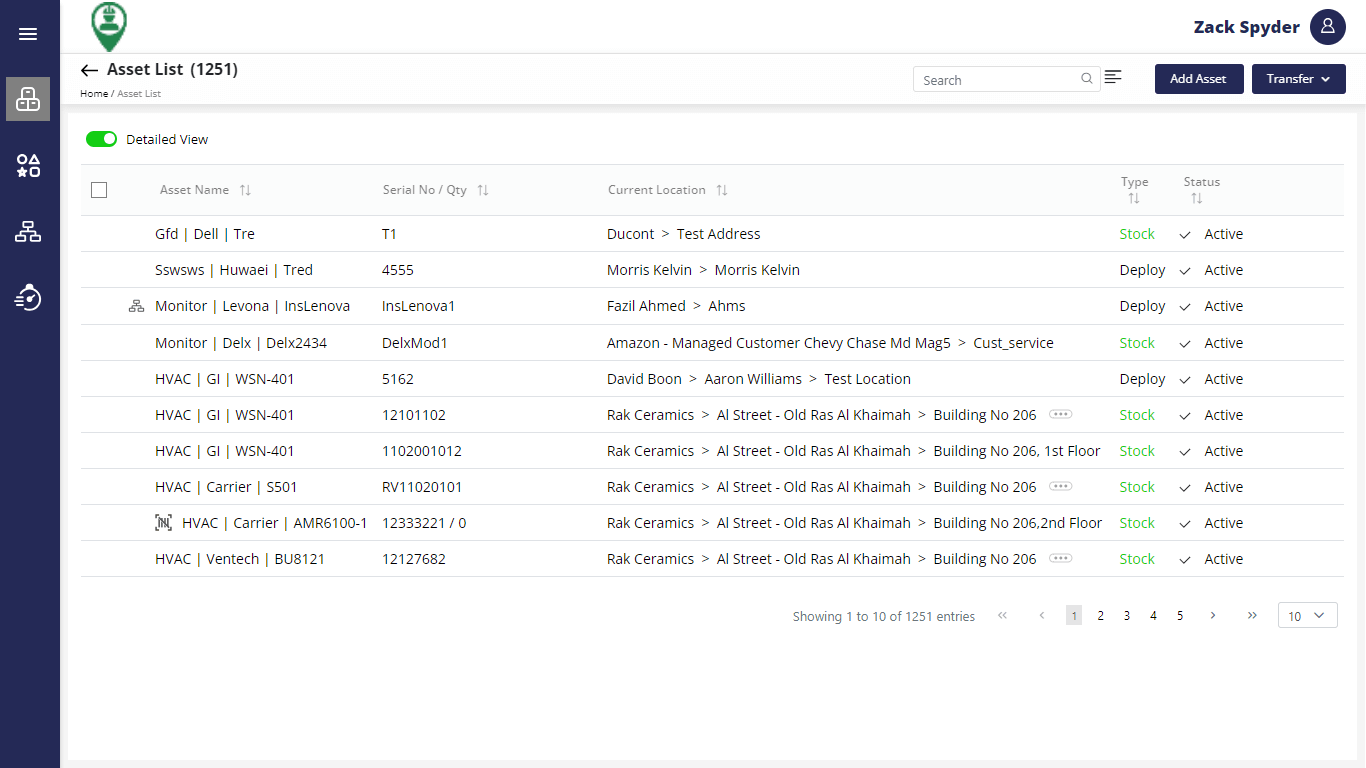
Task: Go to next page arrow
Action: pos(1213,616)
